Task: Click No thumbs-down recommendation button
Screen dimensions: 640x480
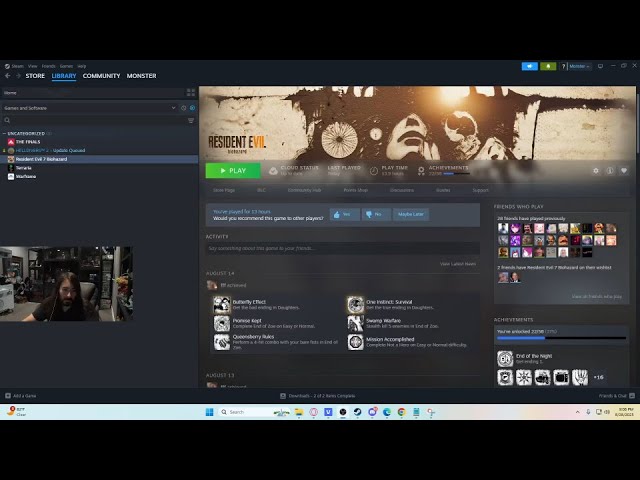Action: (376, 214)
